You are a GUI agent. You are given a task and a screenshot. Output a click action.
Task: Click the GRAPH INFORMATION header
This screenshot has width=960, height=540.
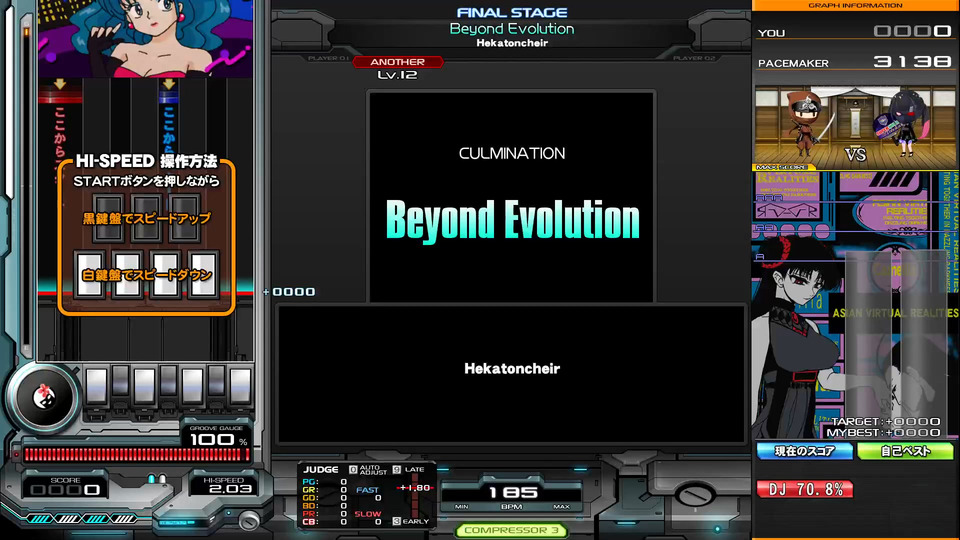point(855,6)
